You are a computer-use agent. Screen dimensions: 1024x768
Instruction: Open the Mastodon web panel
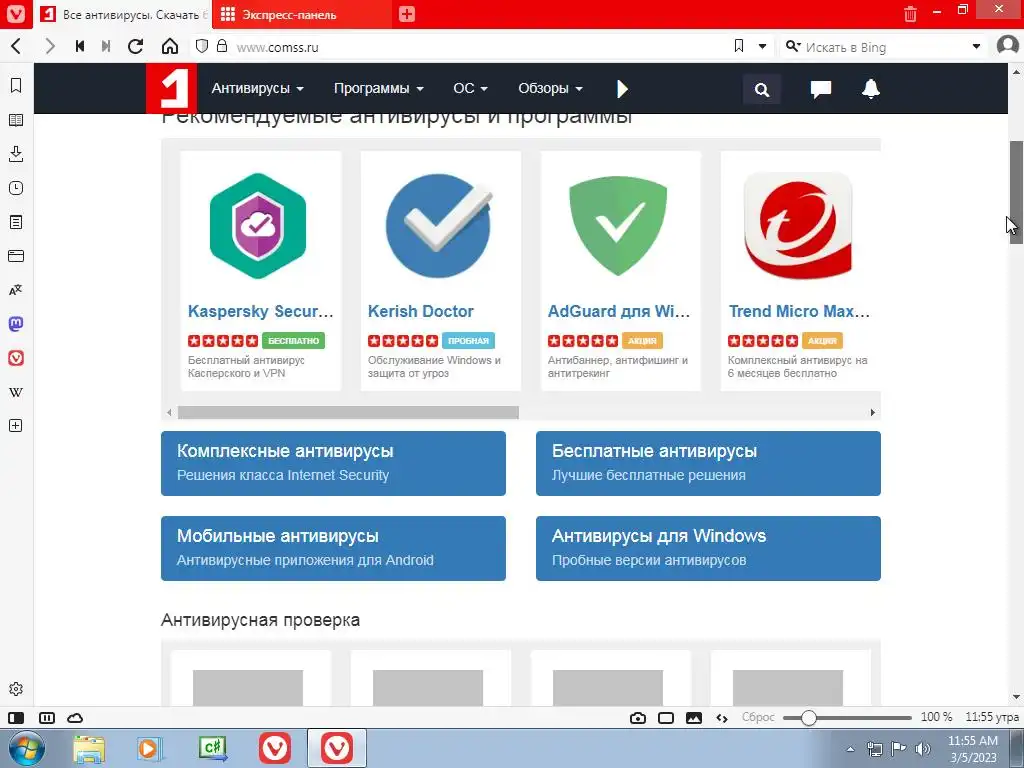(16, 324)
